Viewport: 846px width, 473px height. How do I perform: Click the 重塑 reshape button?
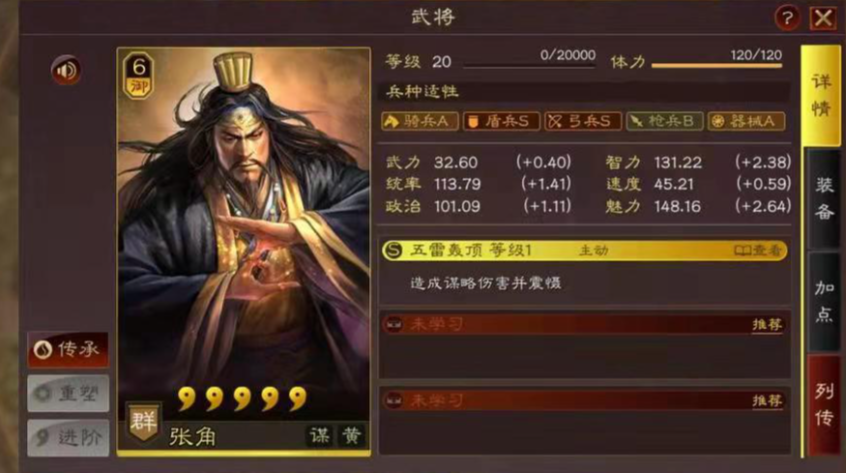click(x=68, y=394)
